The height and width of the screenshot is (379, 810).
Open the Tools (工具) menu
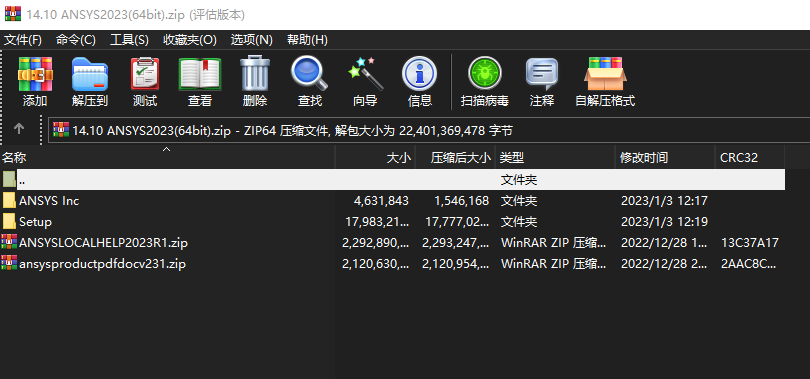(129, 40)
